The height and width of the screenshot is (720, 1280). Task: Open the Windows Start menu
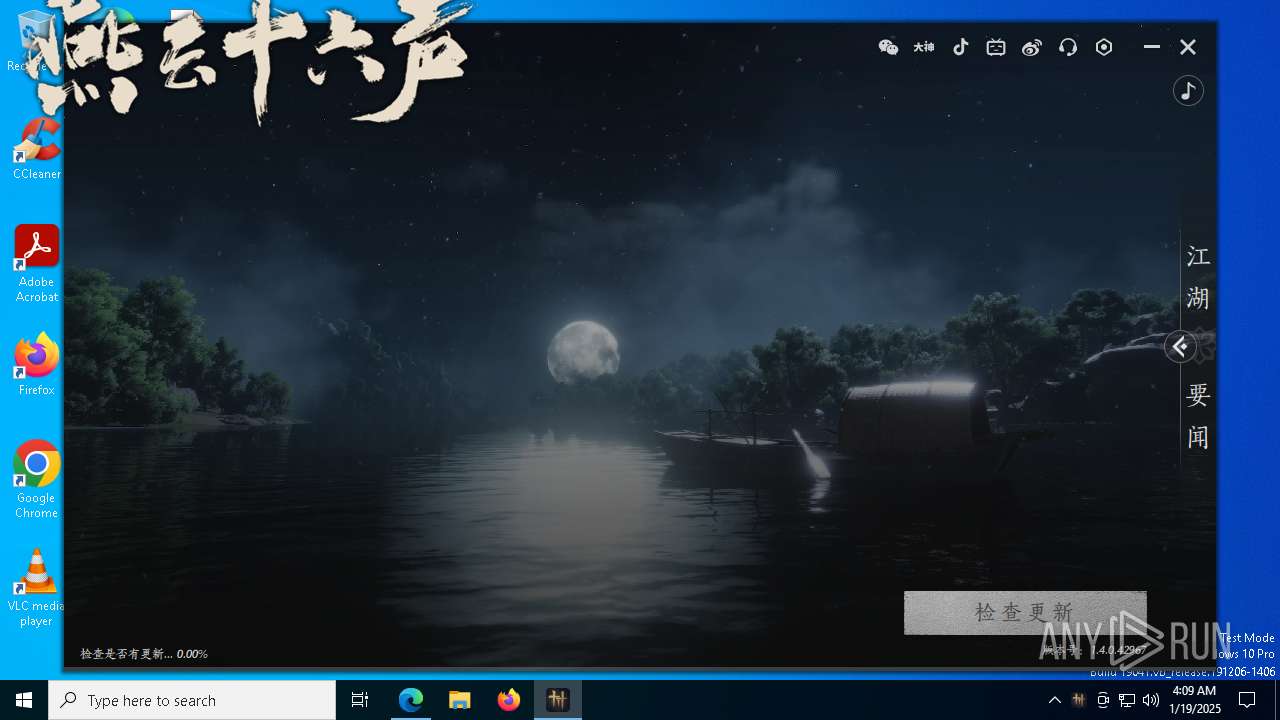pyautogui.click(x=24, y=700)
